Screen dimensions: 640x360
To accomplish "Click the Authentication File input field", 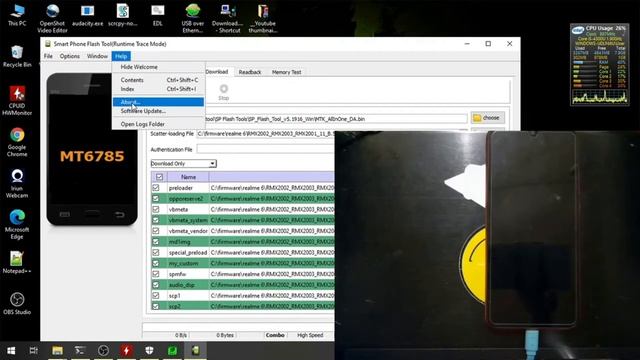I will [265, 149].
